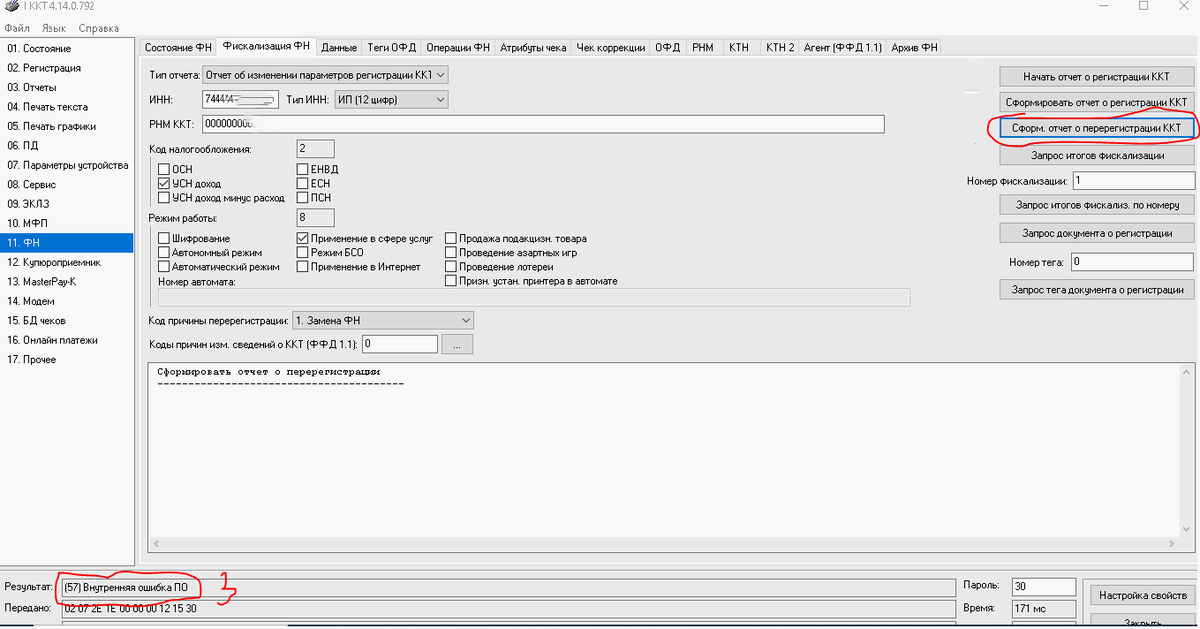Click Запрос итогов фискализ. по номеру
This screenshot has width=1200, height=629.
(x=1097, y=205)
